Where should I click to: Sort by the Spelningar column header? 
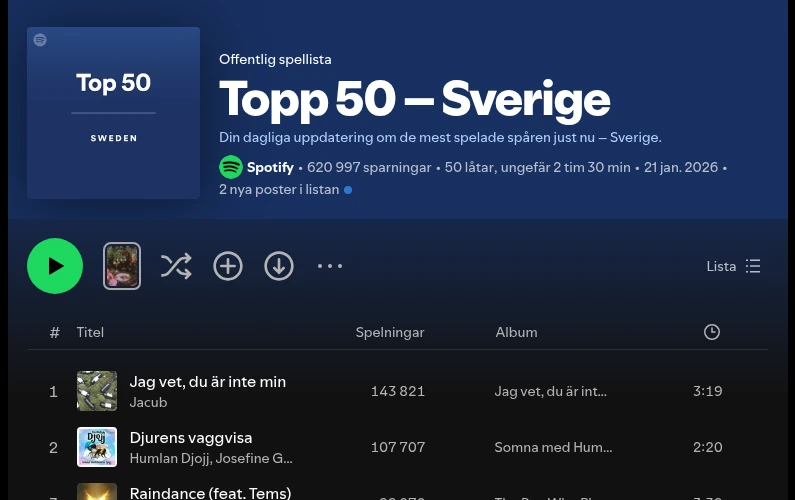coord(390,332)
